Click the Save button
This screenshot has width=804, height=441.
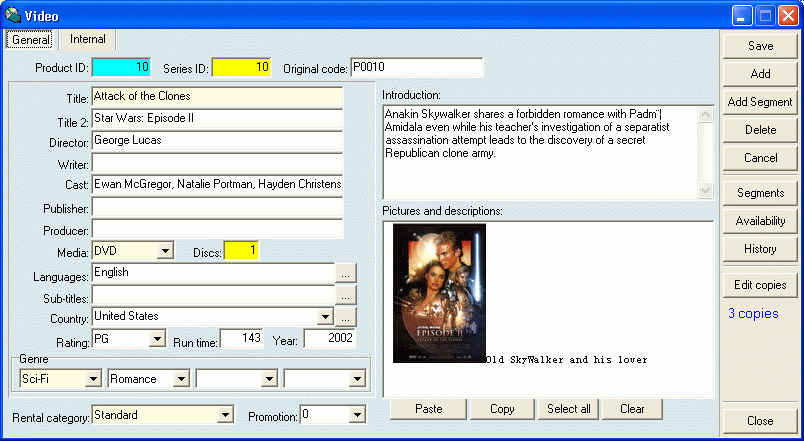point(760,46)
